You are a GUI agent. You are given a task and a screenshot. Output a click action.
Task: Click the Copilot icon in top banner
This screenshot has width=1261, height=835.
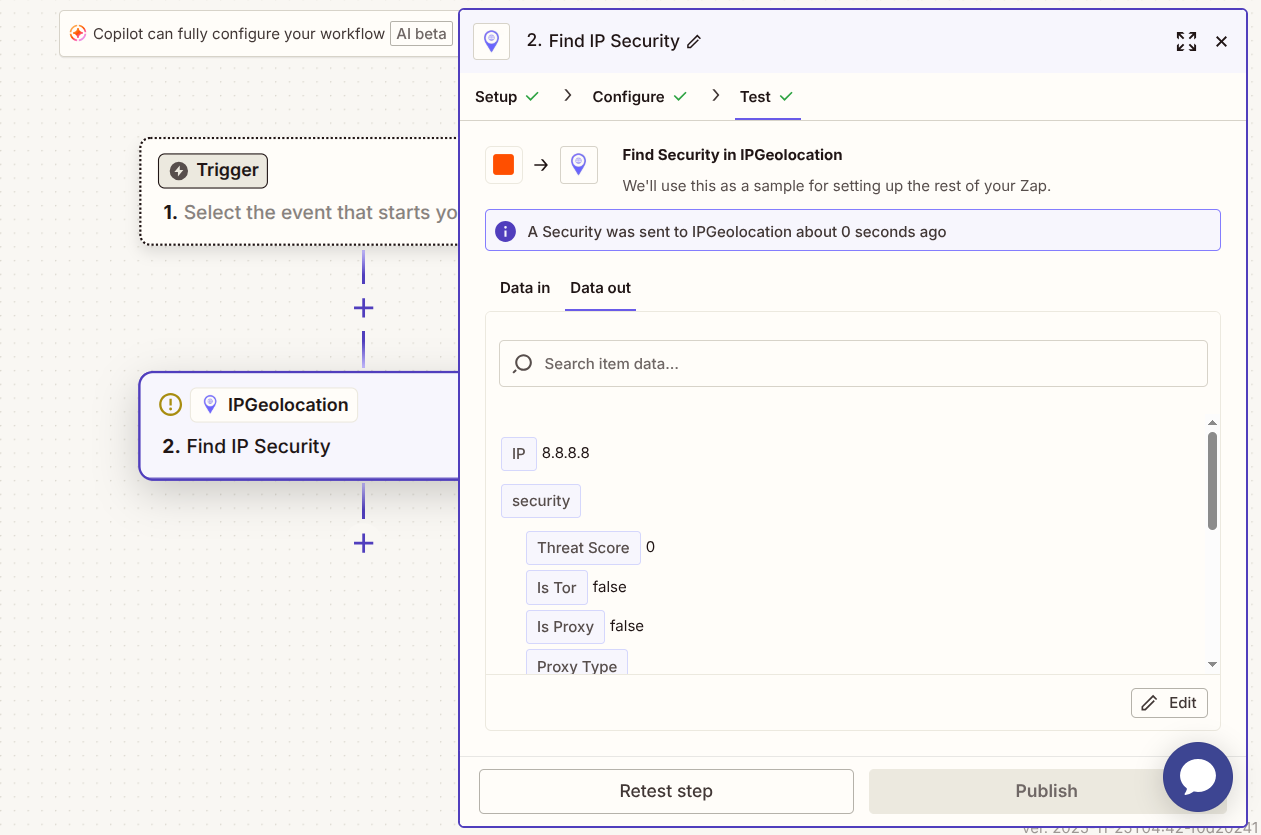78,34
